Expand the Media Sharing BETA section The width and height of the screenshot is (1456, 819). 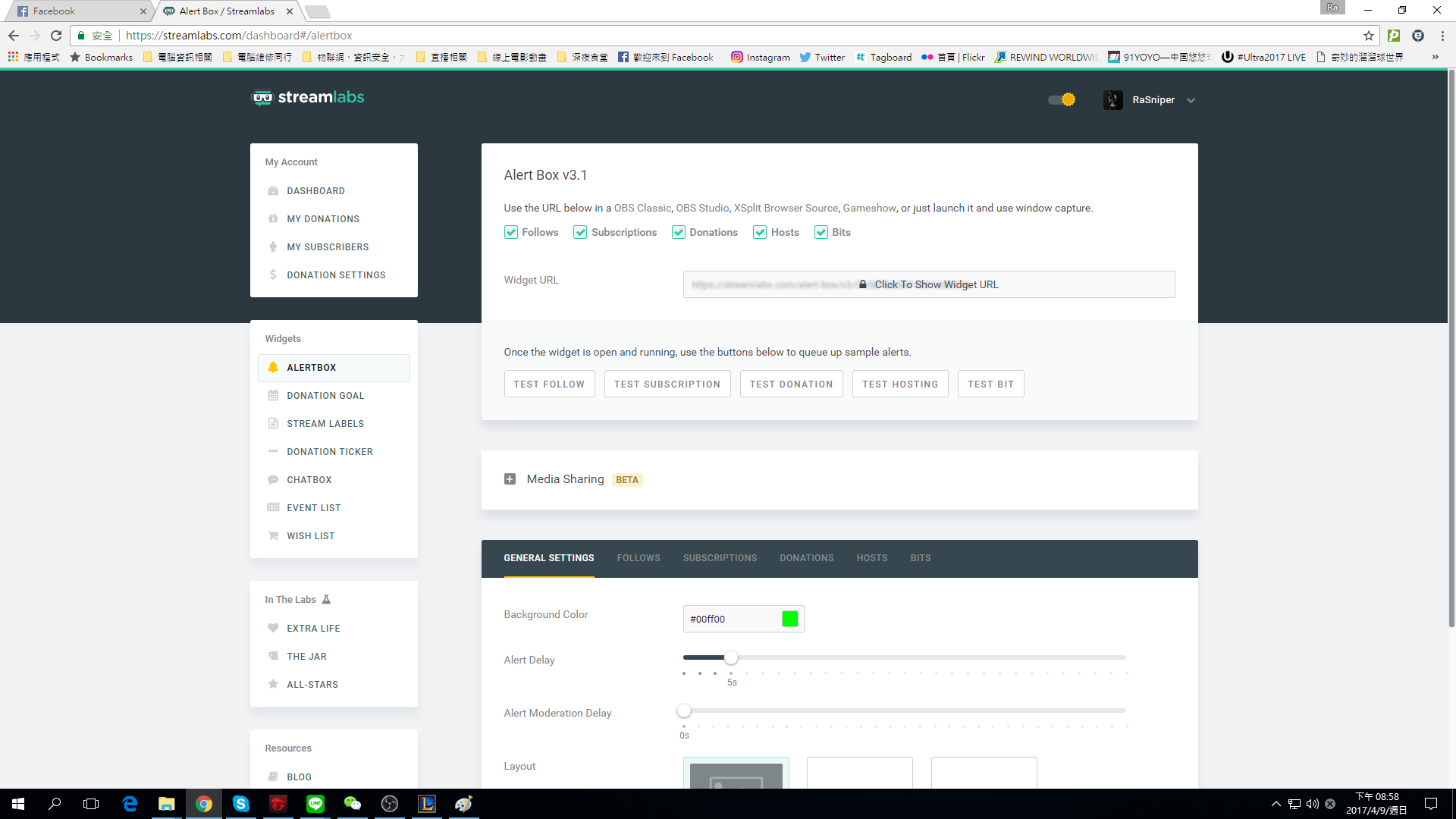tap(510, 479)
